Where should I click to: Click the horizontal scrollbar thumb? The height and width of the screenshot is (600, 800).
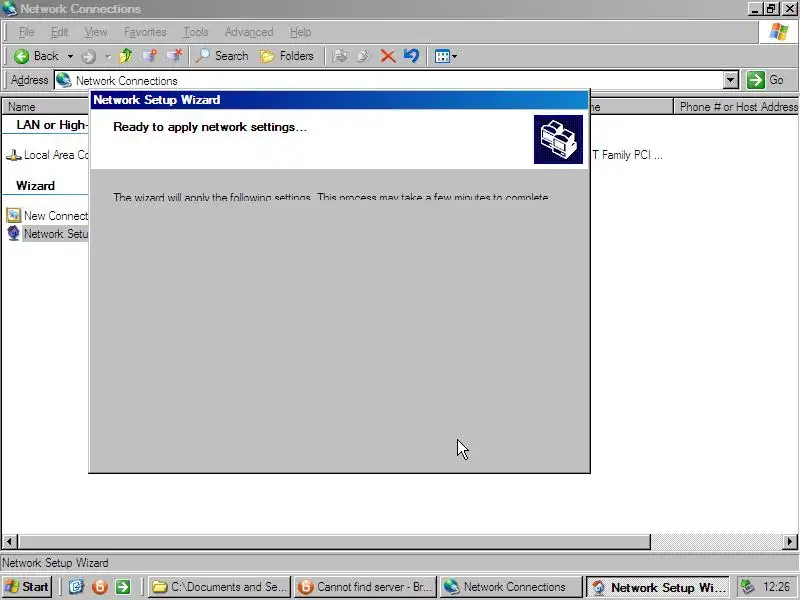[x=334, y=541]
